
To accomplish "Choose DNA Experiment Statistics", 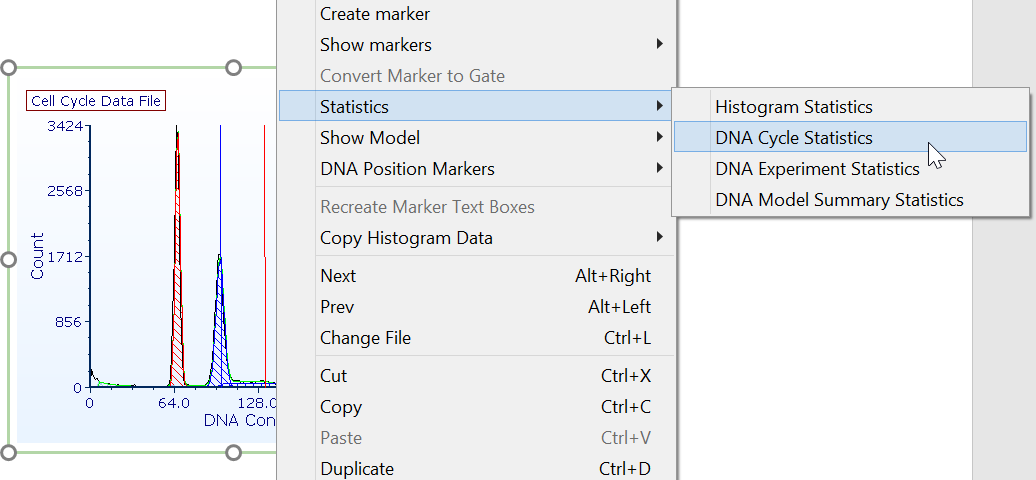I will pos(817,169).
